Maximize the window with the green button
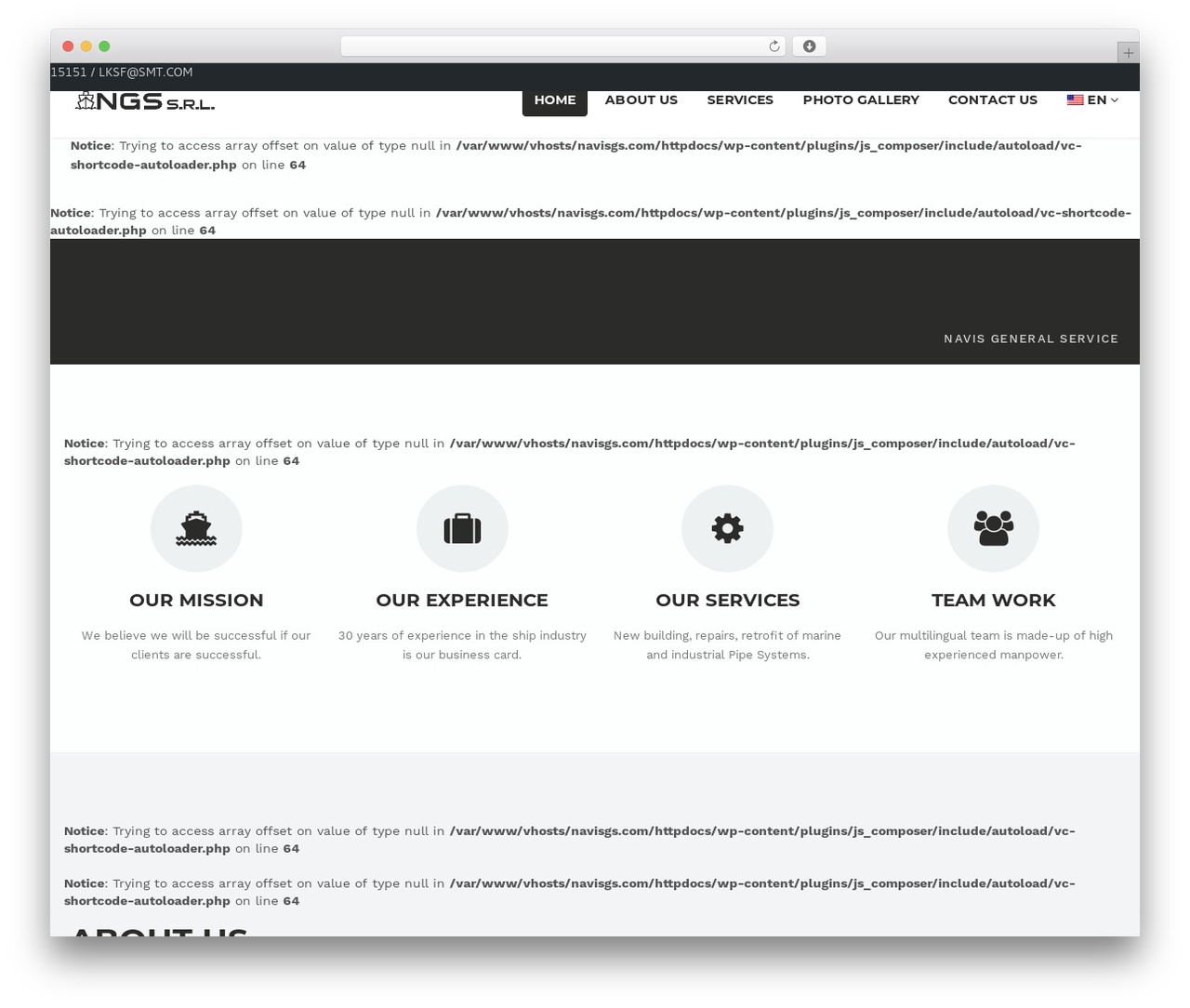This screenshot has width=1190, height=1008. click(x=104, y=46)
